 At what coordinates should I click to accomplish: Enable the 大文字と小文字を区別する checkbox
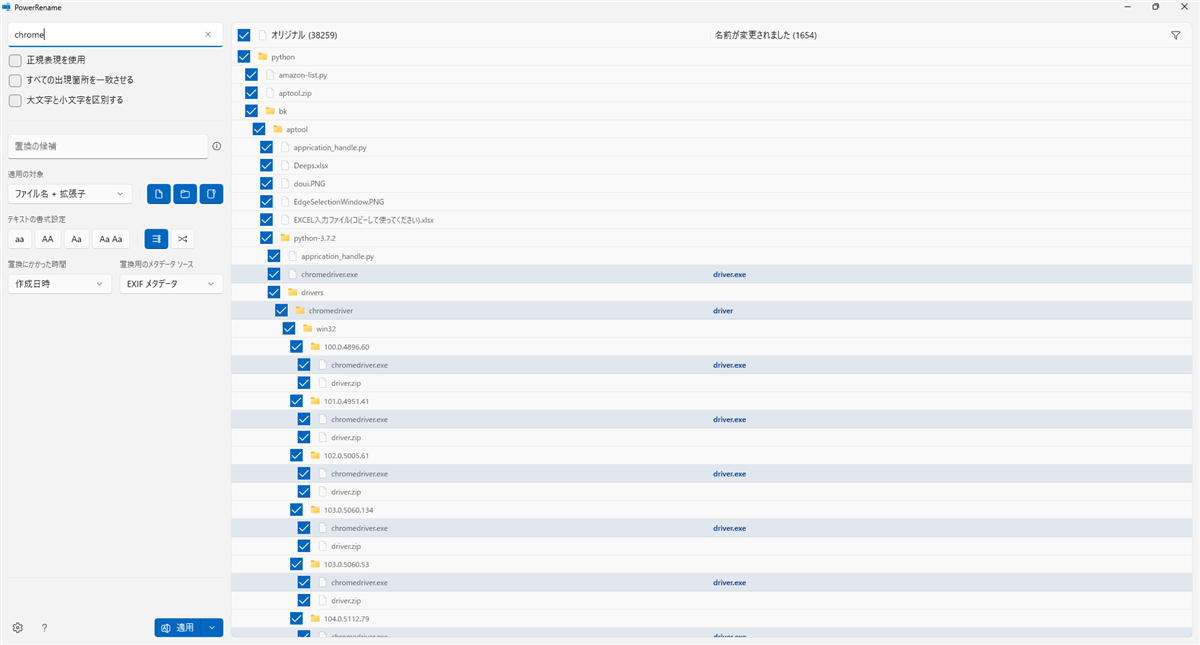(x=15, y=100)
